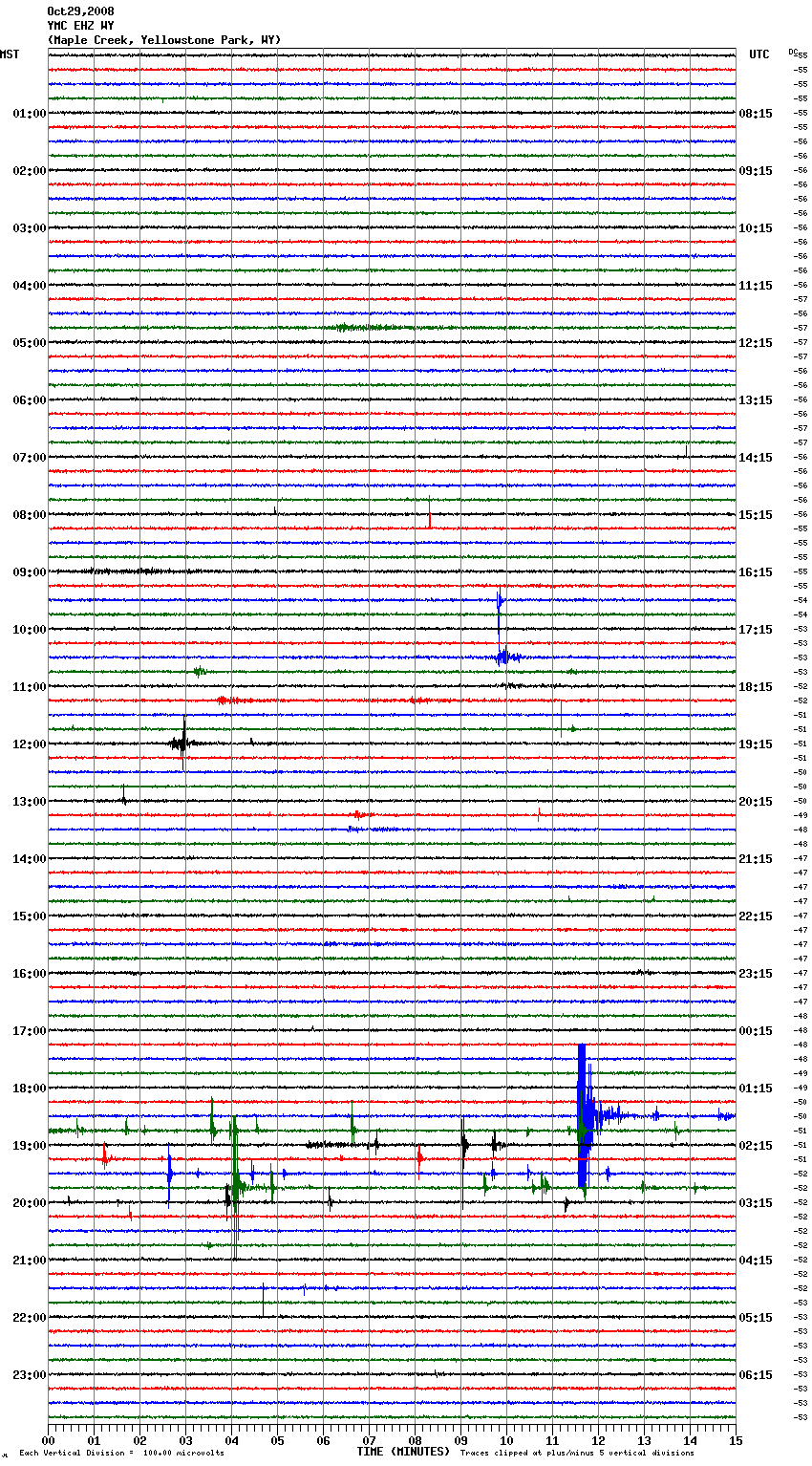Pick the 05:15 UTC time label
The image size is (812, 1466).
pos(756,1318)
